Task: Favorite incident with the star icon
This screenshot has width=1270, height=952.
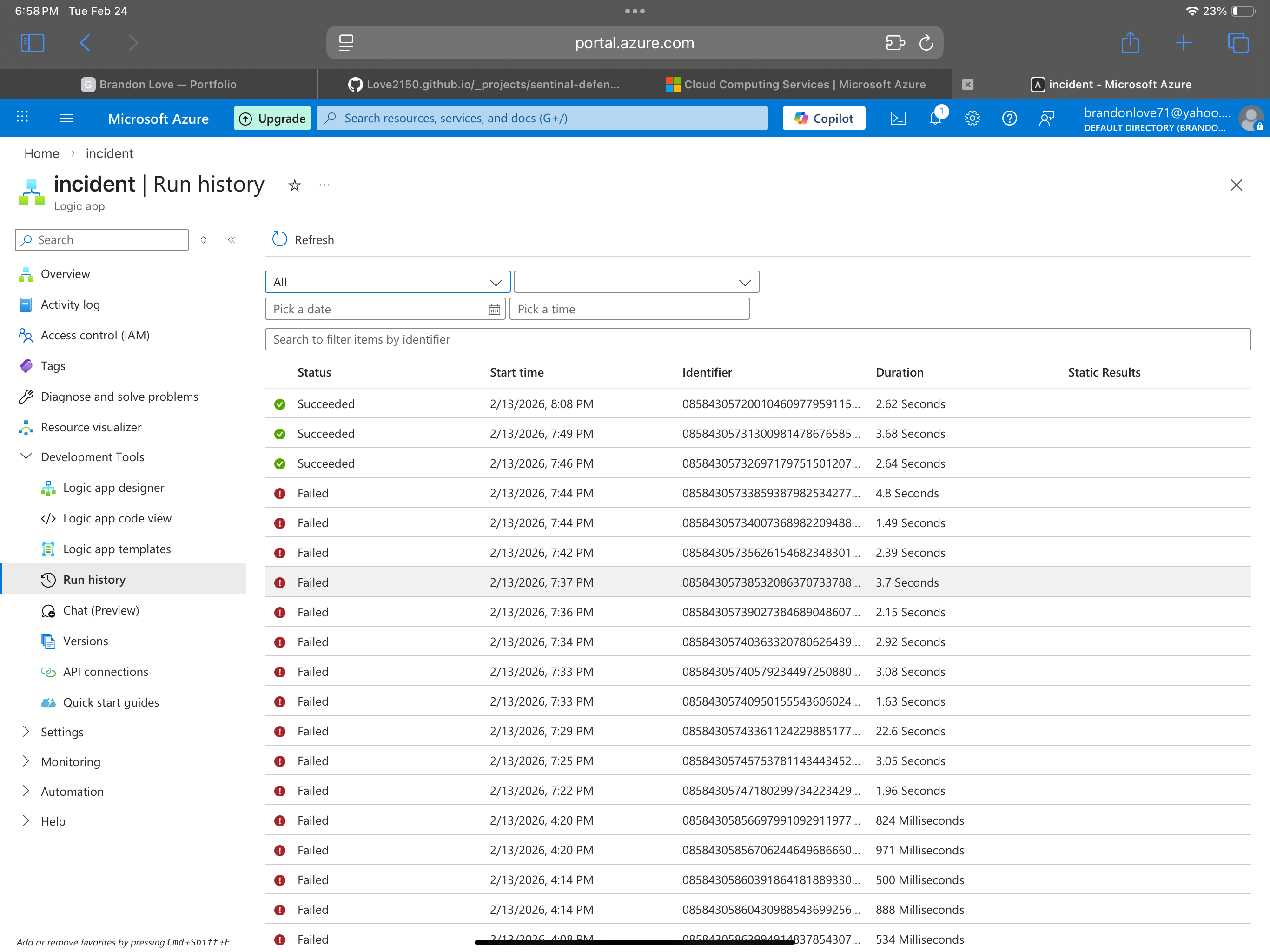Action: [295, 185]
